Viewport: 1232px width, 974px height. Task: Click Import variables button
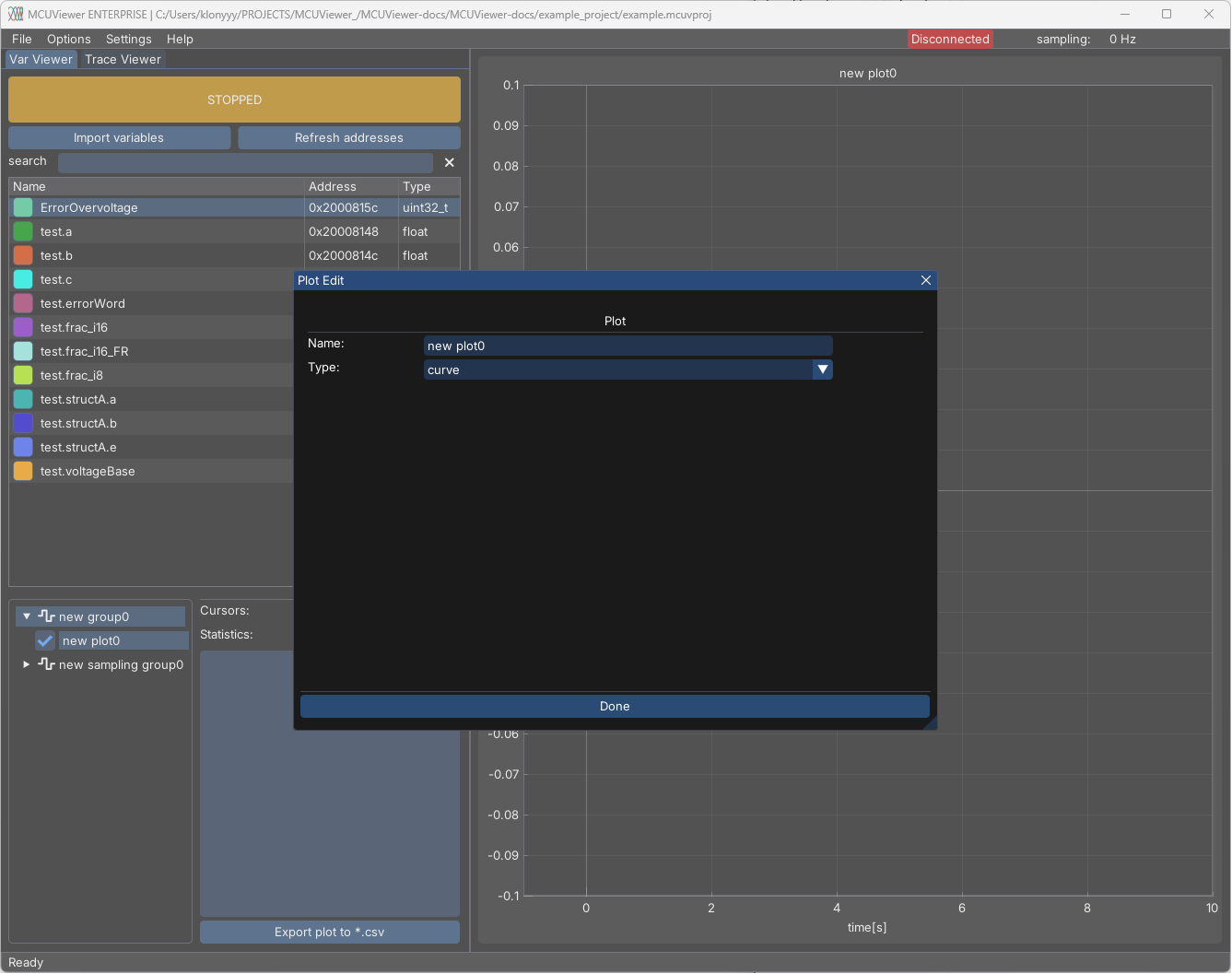pos(119,137)
